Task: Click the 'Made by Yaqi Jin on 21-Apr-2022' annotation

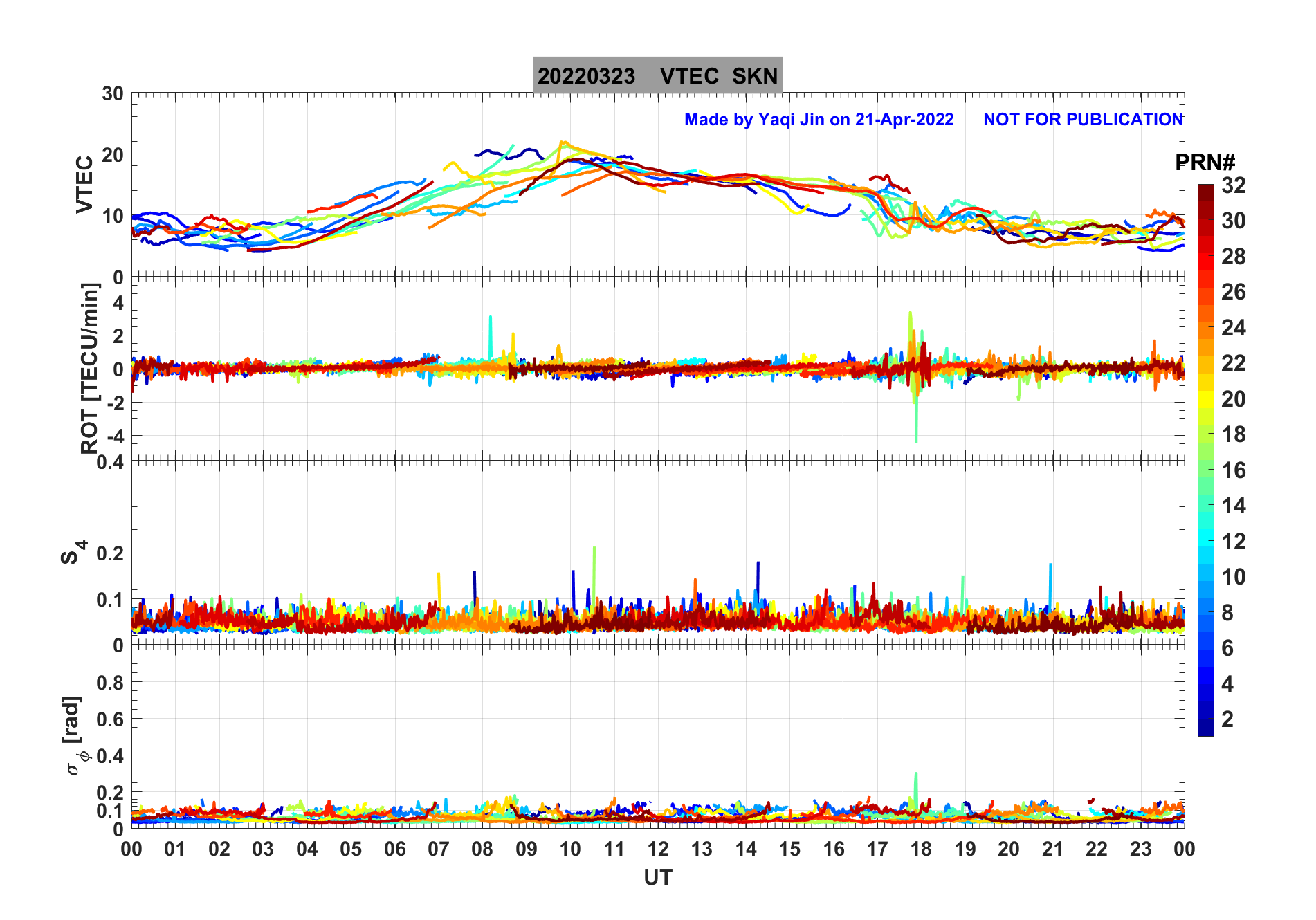Action: click(x=819, y=120)
